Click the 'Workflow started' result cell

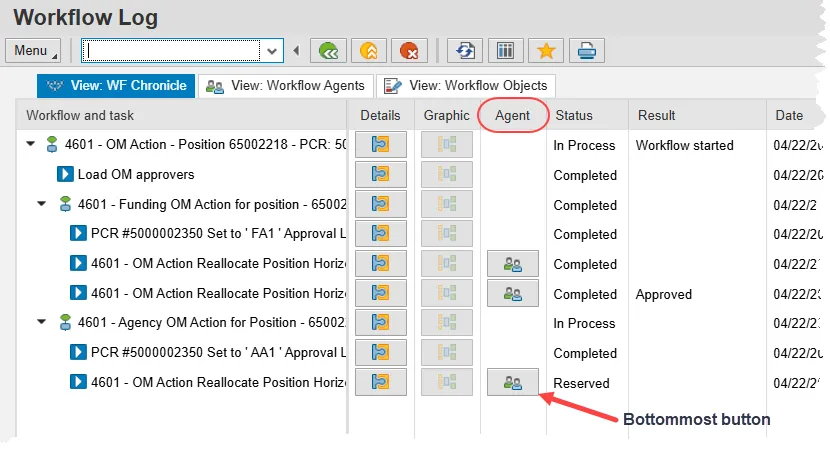[x=684, y=145]
